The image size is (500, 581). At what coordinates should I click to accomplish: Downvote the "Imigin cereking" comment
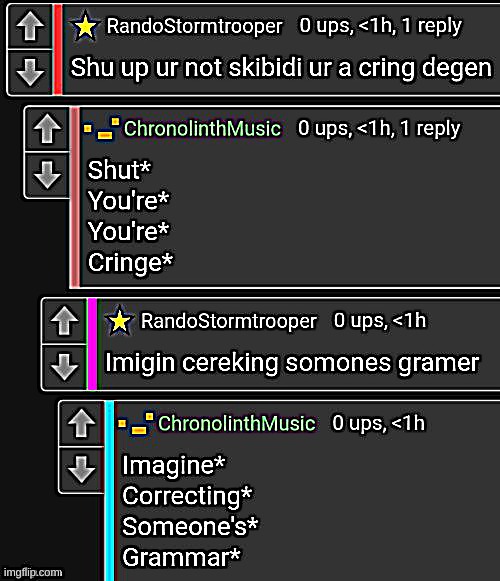(x=64, y=366)
